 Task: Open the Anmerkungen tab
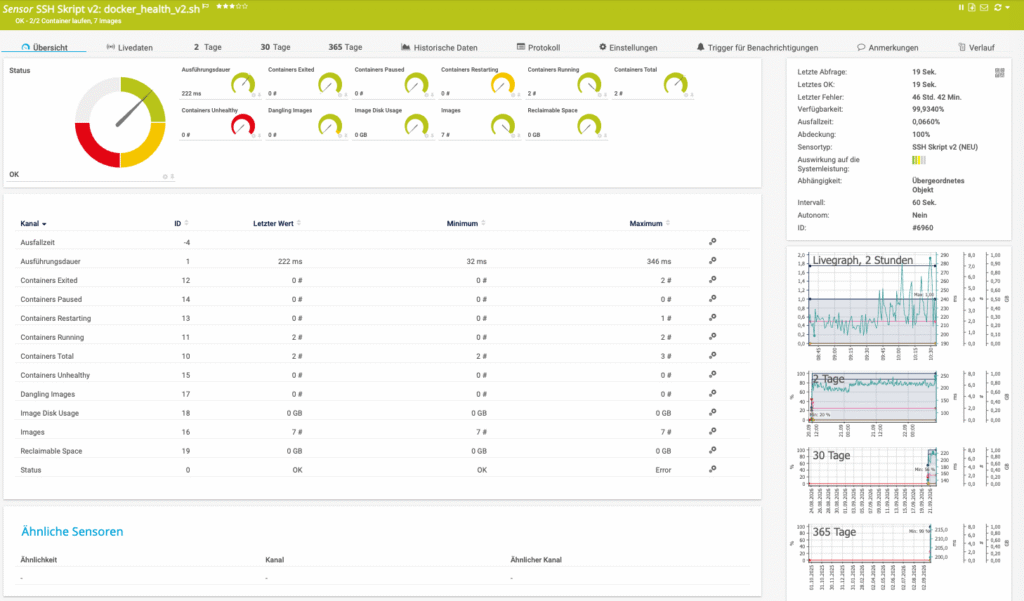888,48
